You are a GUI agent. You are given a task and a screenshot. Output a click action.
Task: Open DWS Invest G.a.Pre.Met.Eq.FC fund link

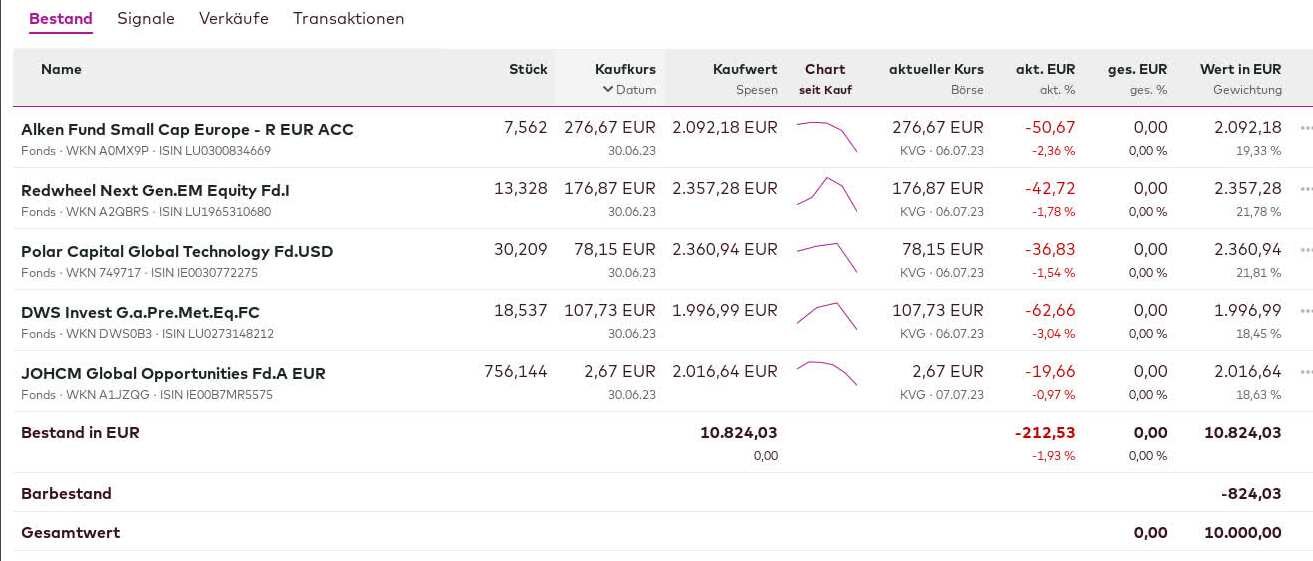click(140, 312)
